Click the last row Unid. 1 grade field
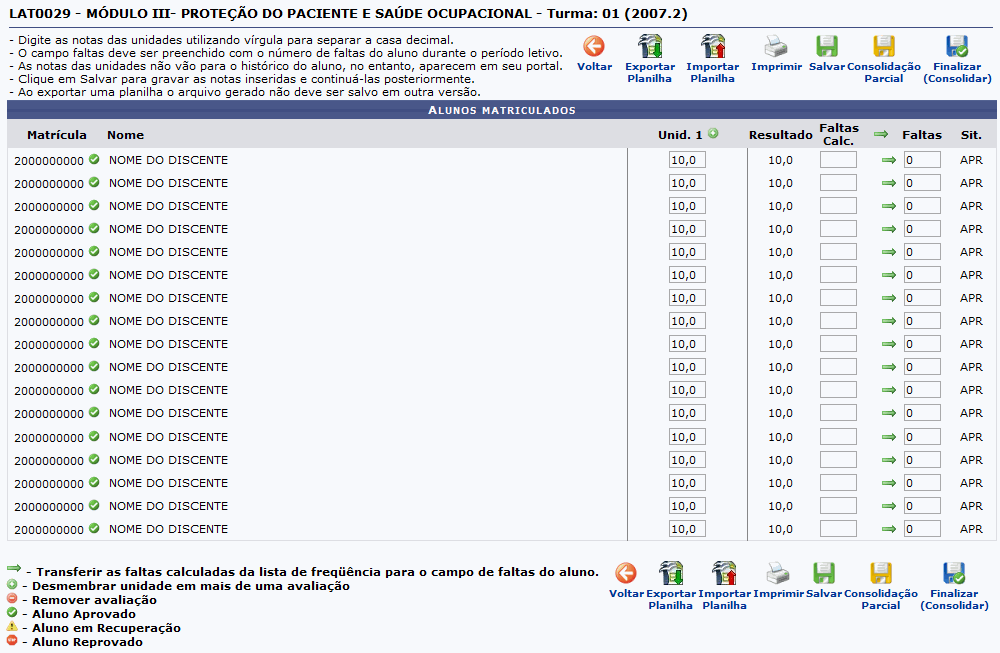 687,529
